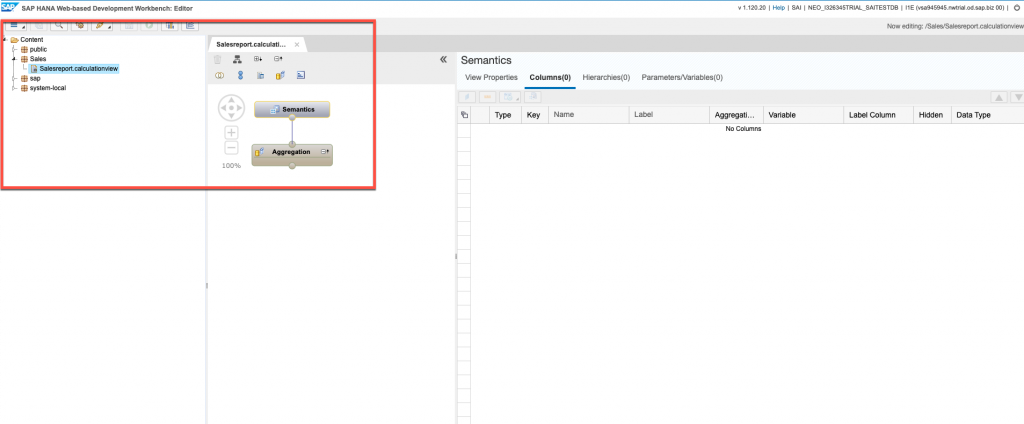Expand the public package node
This screenshot has width=1024, height=424.
14,49
